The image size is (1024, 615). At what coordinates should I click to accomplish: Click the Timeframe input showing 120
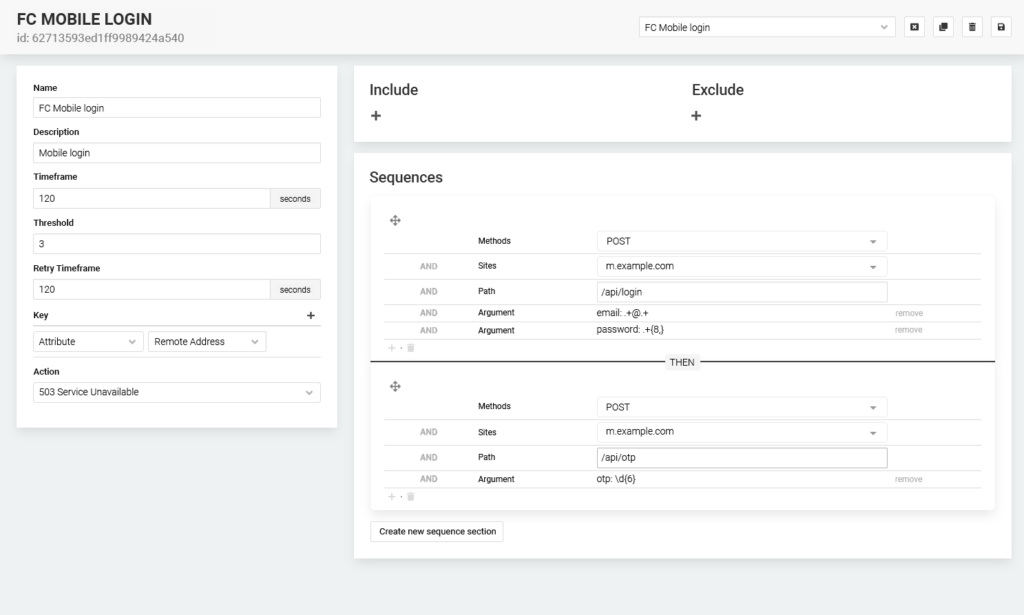(152, 198)
